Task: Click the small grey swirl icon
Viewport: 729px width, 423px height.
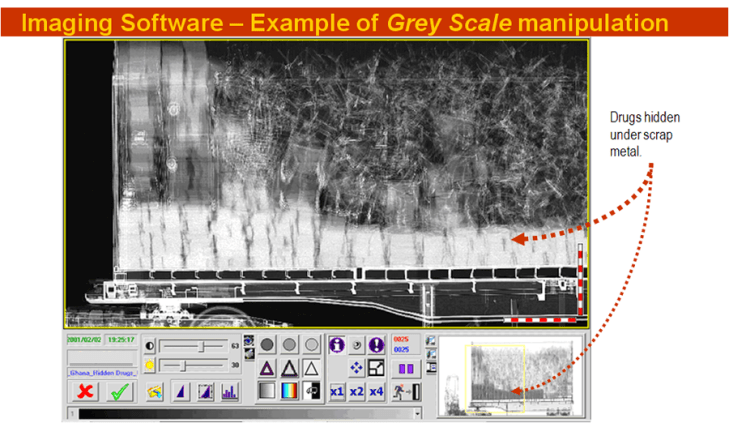Action: point(357,345)
